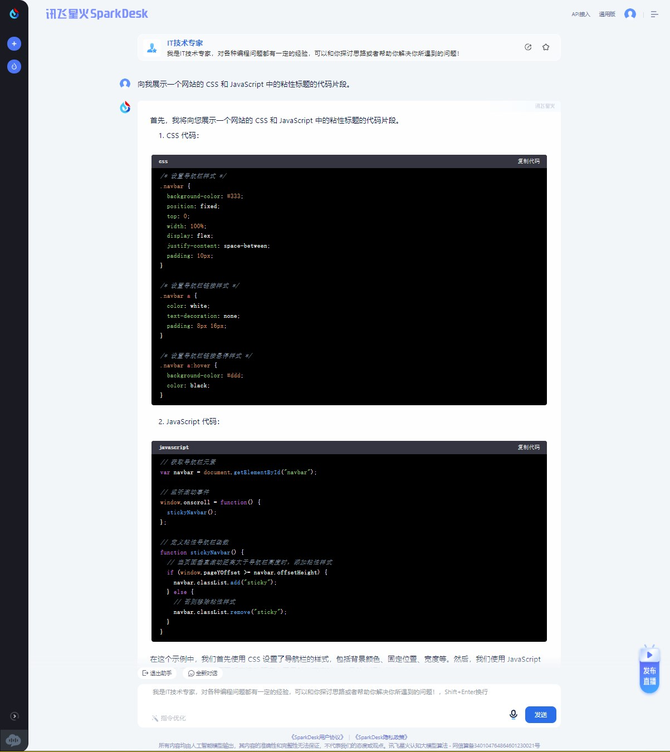The width and height of the screenshot is (670, 752).
Task: Expand the left sidebar with bottom arrow
Action: pyautogui.click(x=14, y=716)
